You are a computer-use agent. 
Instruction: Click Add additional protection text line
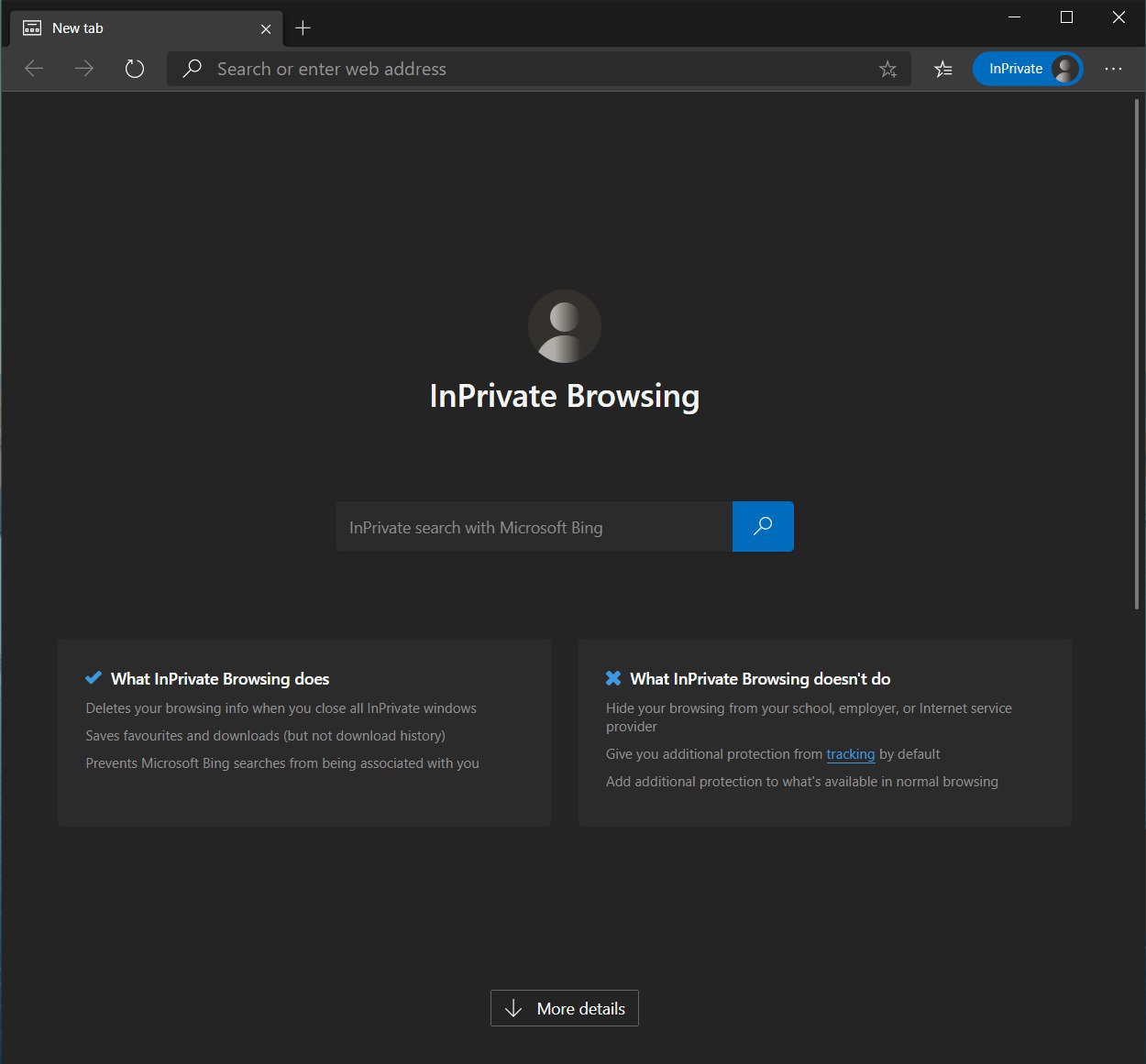[802, 782]
